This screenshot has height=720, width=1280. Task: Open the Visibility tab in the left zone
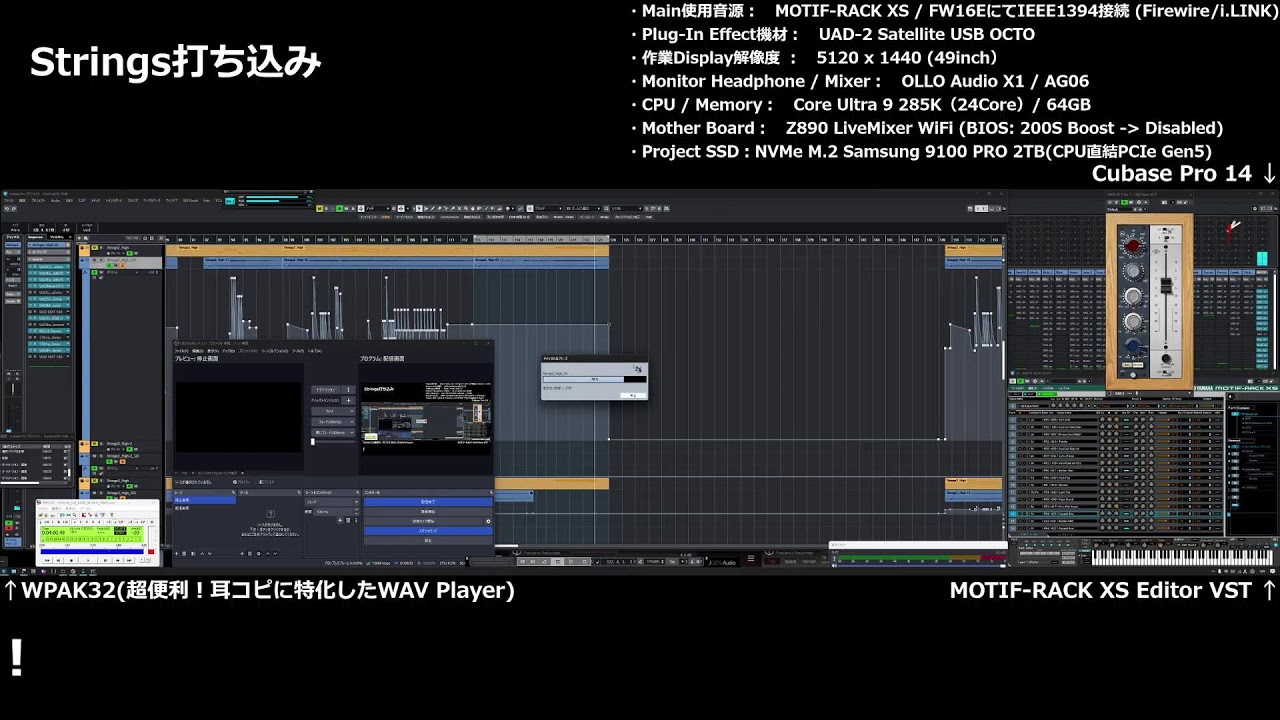[x=57, y=236]
